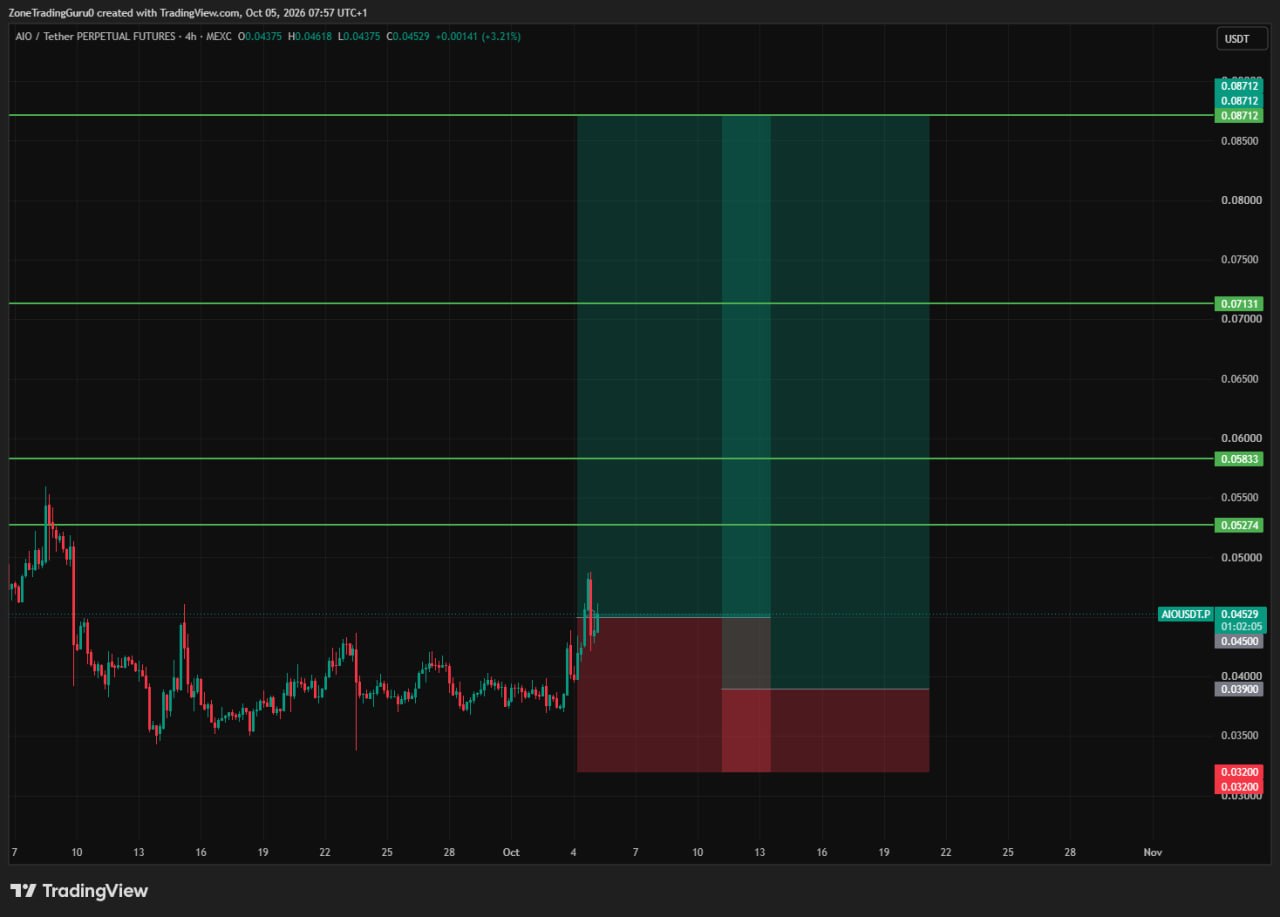The height and width of the screenshot is (917, 1280).
Task: Click the TradingView logo
Action: point(79,891)
